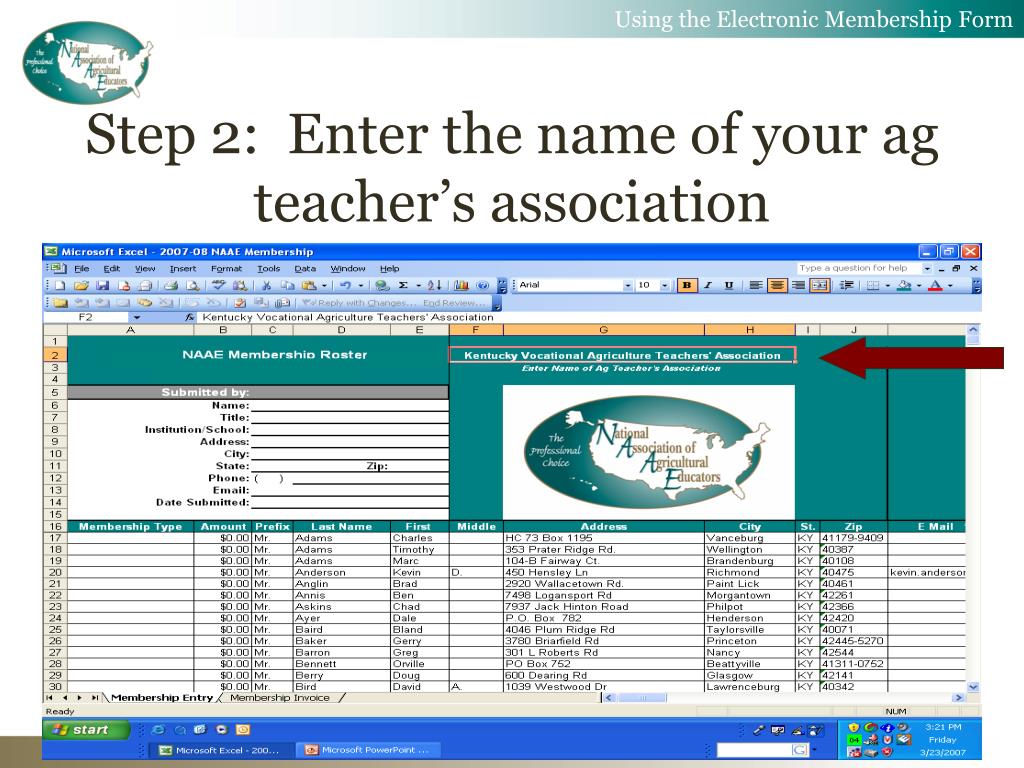Click the formula bar text

348,317
